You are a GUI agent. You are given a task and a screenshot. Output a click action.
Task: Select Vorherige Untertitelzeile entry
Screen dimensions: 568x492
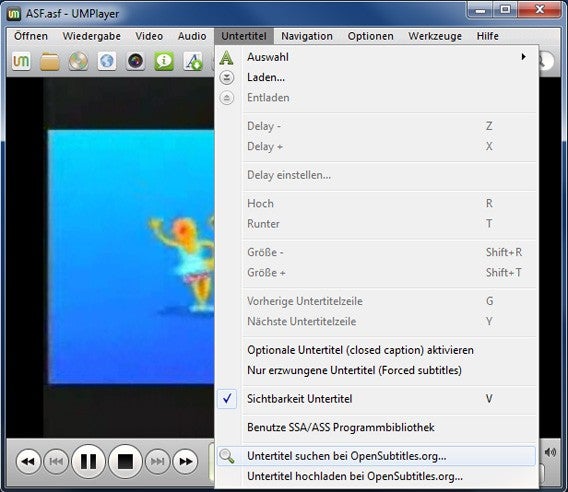point(376,301)
